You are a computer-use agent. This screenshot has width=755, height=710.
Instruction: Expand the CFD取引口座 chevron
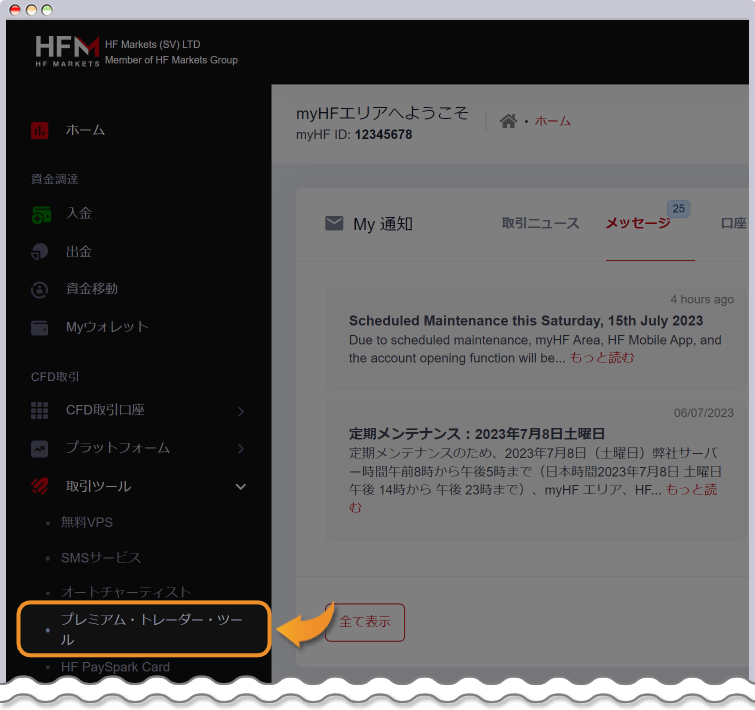click(241, 412)
